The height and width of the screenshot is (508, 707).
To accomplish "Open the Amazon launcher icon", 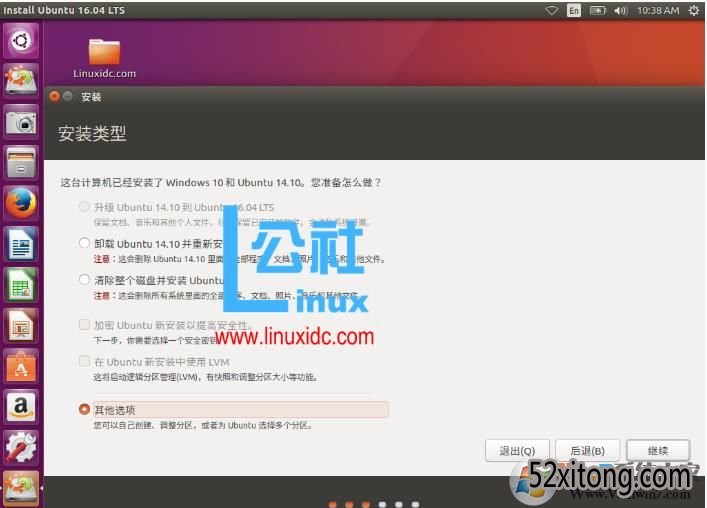I will [x=21, y=407].
